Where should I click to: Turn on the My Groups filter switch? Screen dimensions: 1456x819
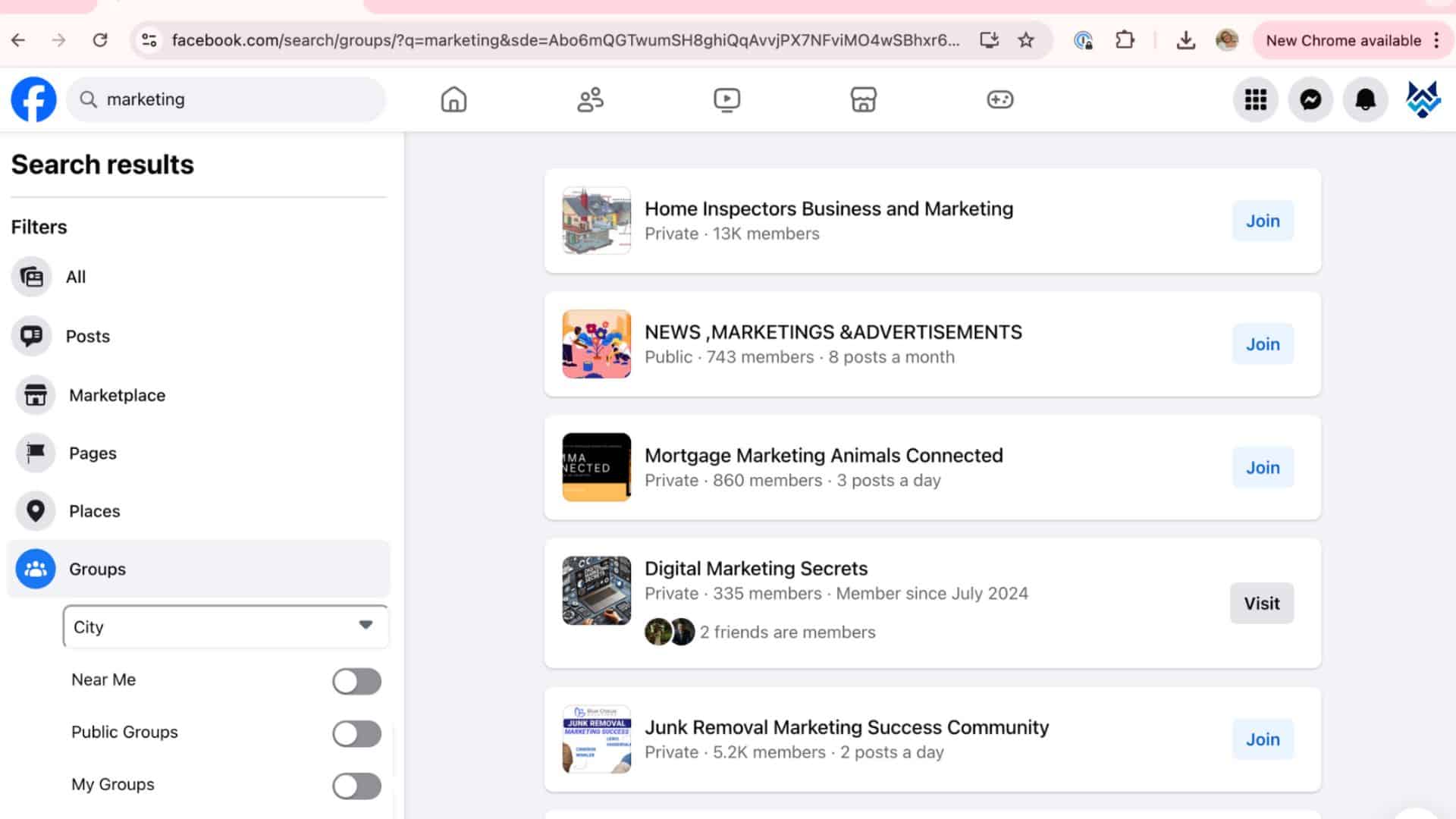pyautogui.click(x=356, y=786)
